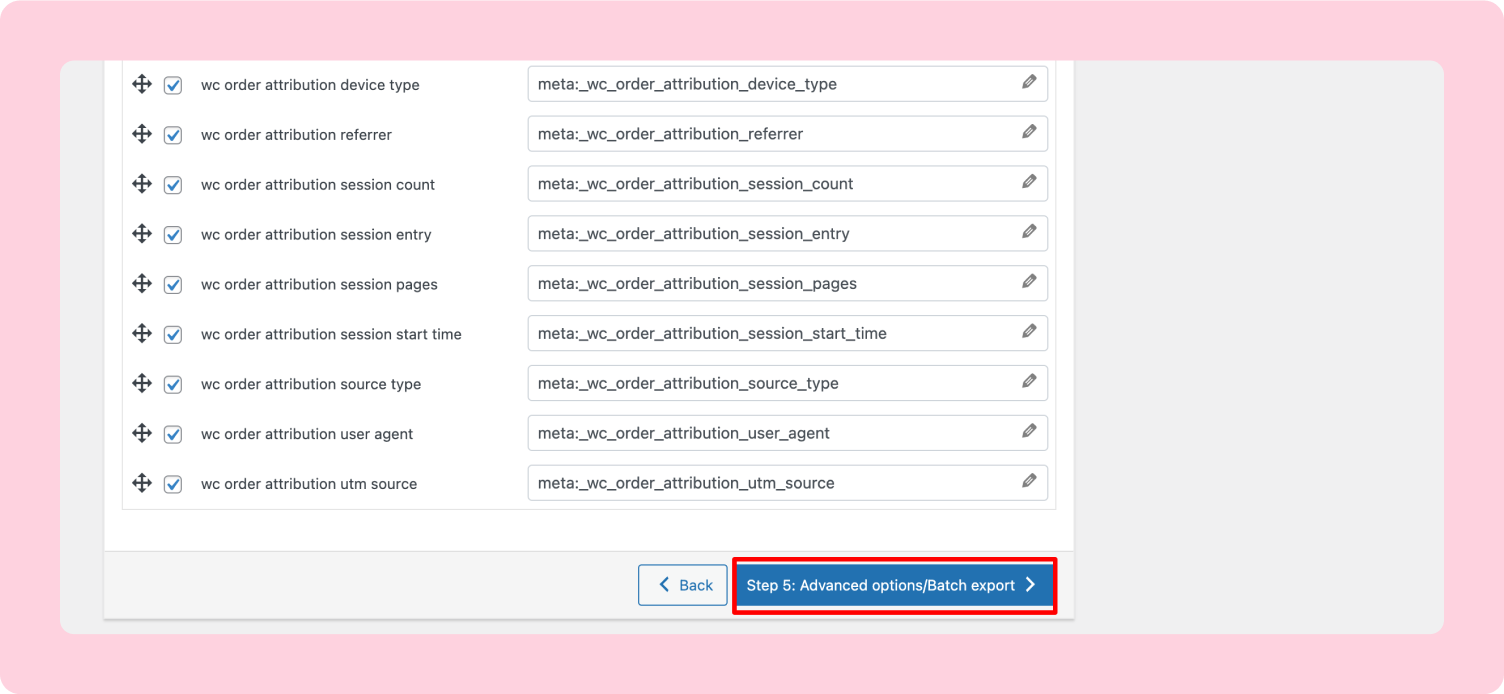This screenshot has height=694, width=1504.
Task: Click the drag handle for device type row
Action: [141, 83]
